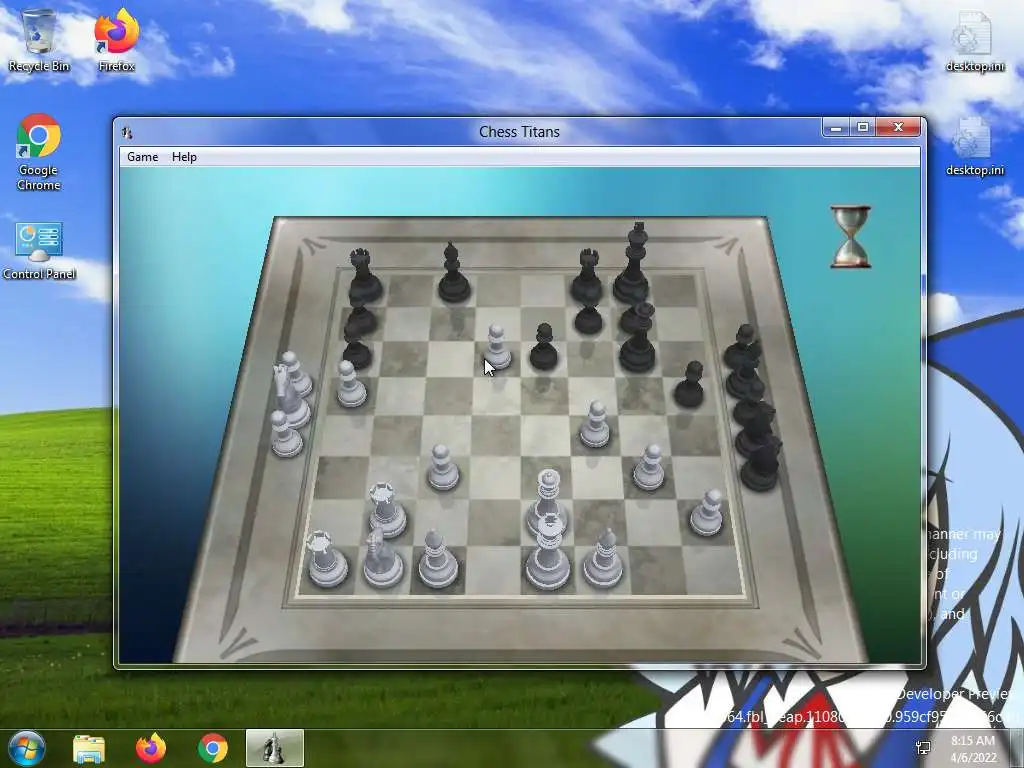Open the network icon in system tray
Image resolution: width=1024 pixels, height=768 pixels.
(x=923, y=748)
